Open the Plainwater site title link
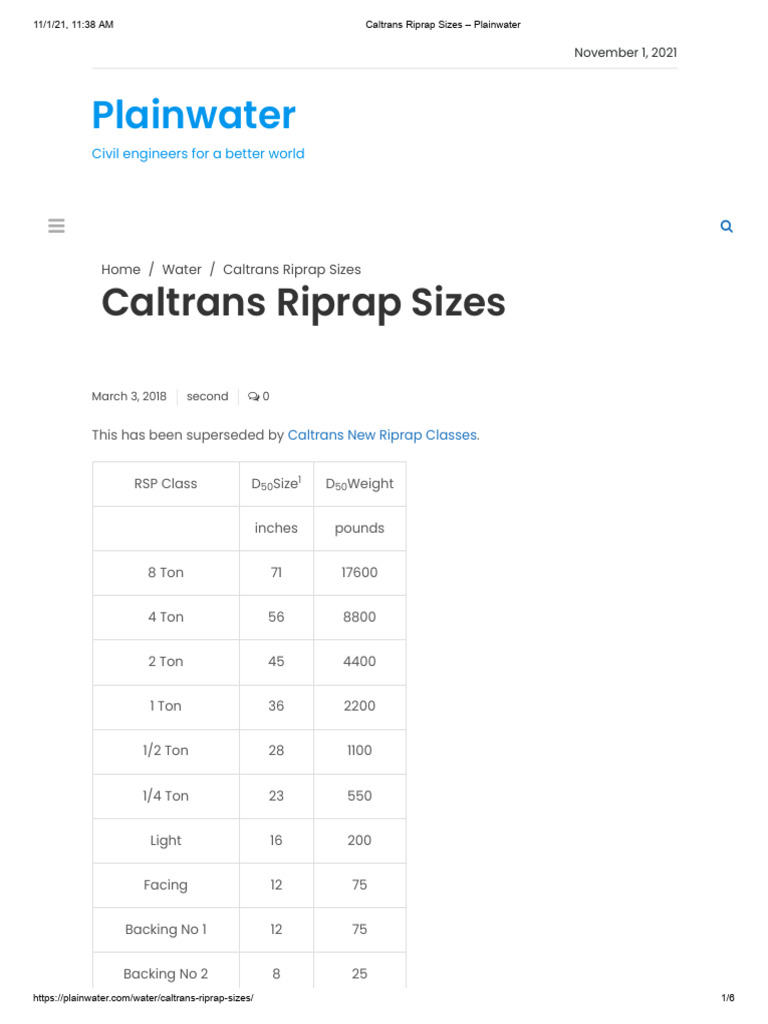This screenshot has width=768, height=1024. [193, 115]
